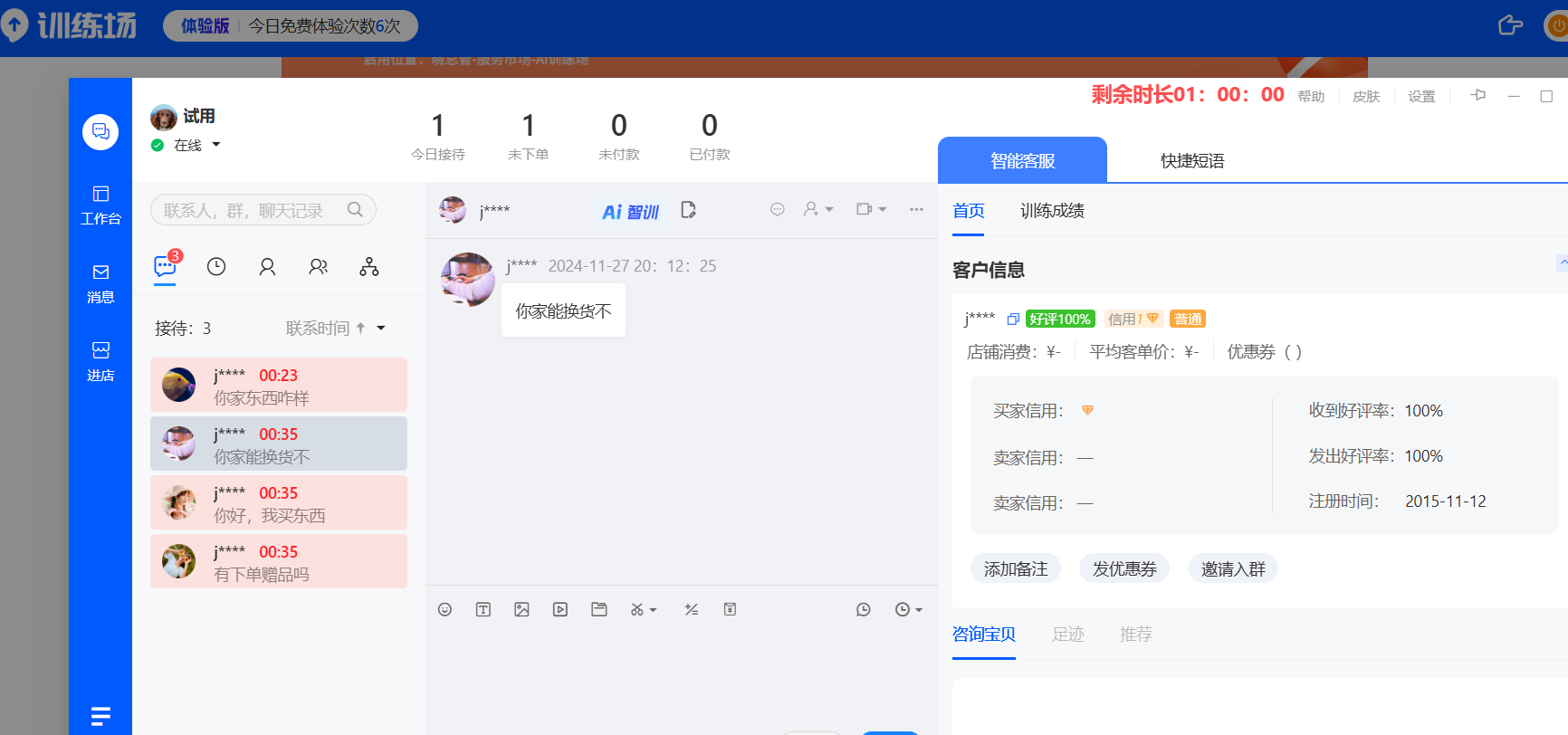Click the send video icon in message toolbar
The height and width of the screenshot is (735, 1568).
[560, 609]
